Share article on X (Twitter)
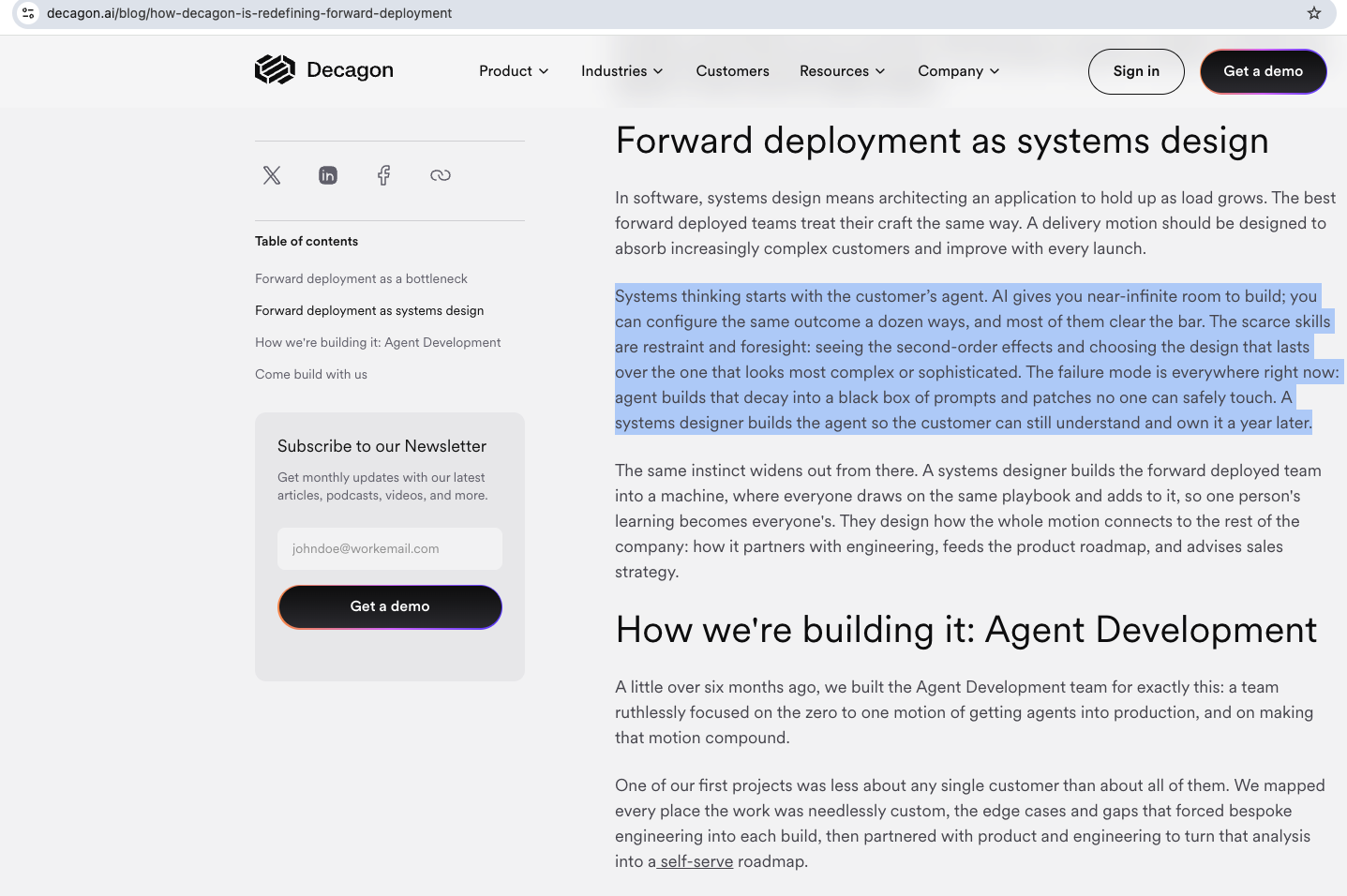This screenshot has height=896, width=1347. pyautogui.click(x=272, y=175)
